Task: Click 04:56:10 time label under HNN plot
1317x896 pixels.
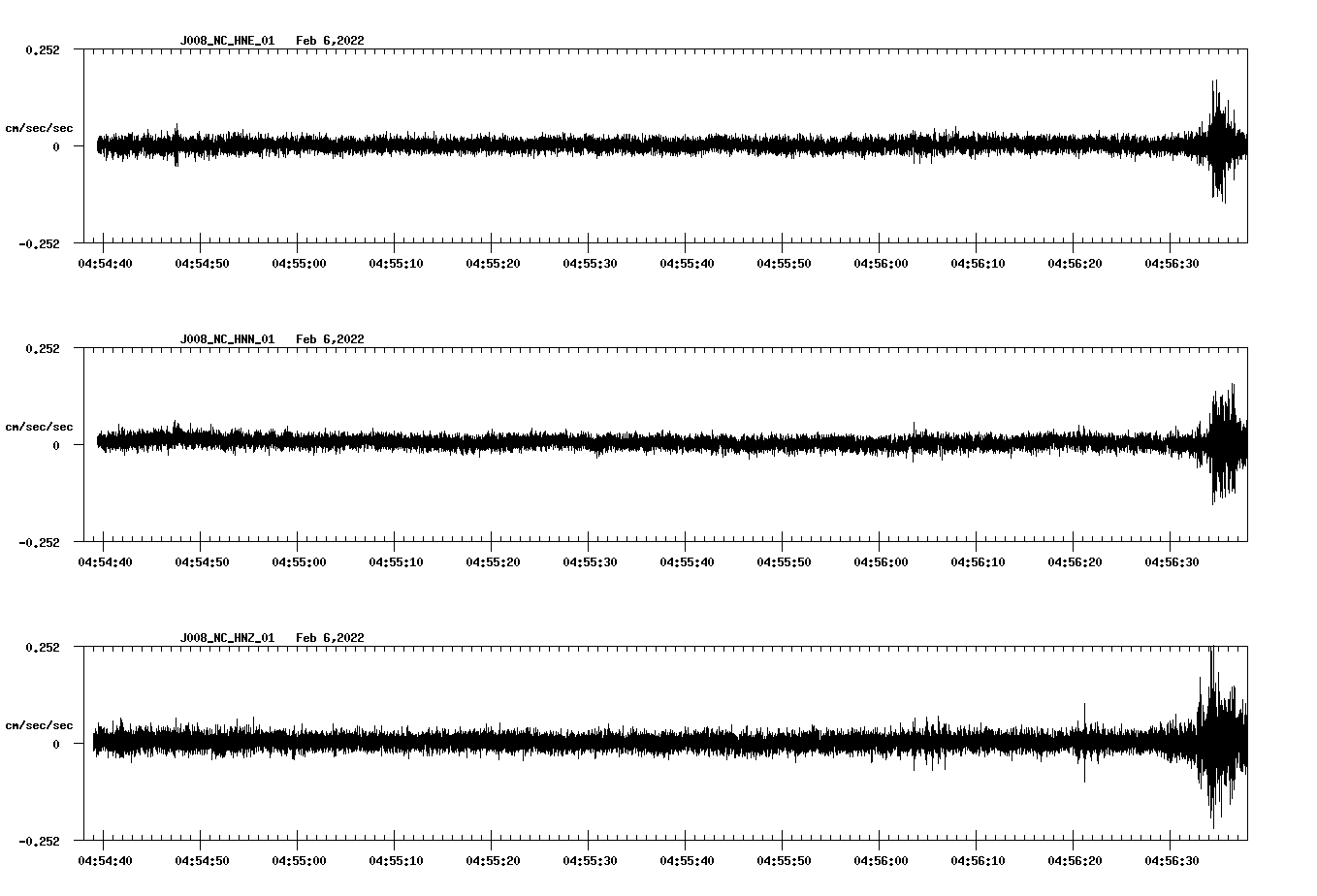Action: tap(978, 562)
